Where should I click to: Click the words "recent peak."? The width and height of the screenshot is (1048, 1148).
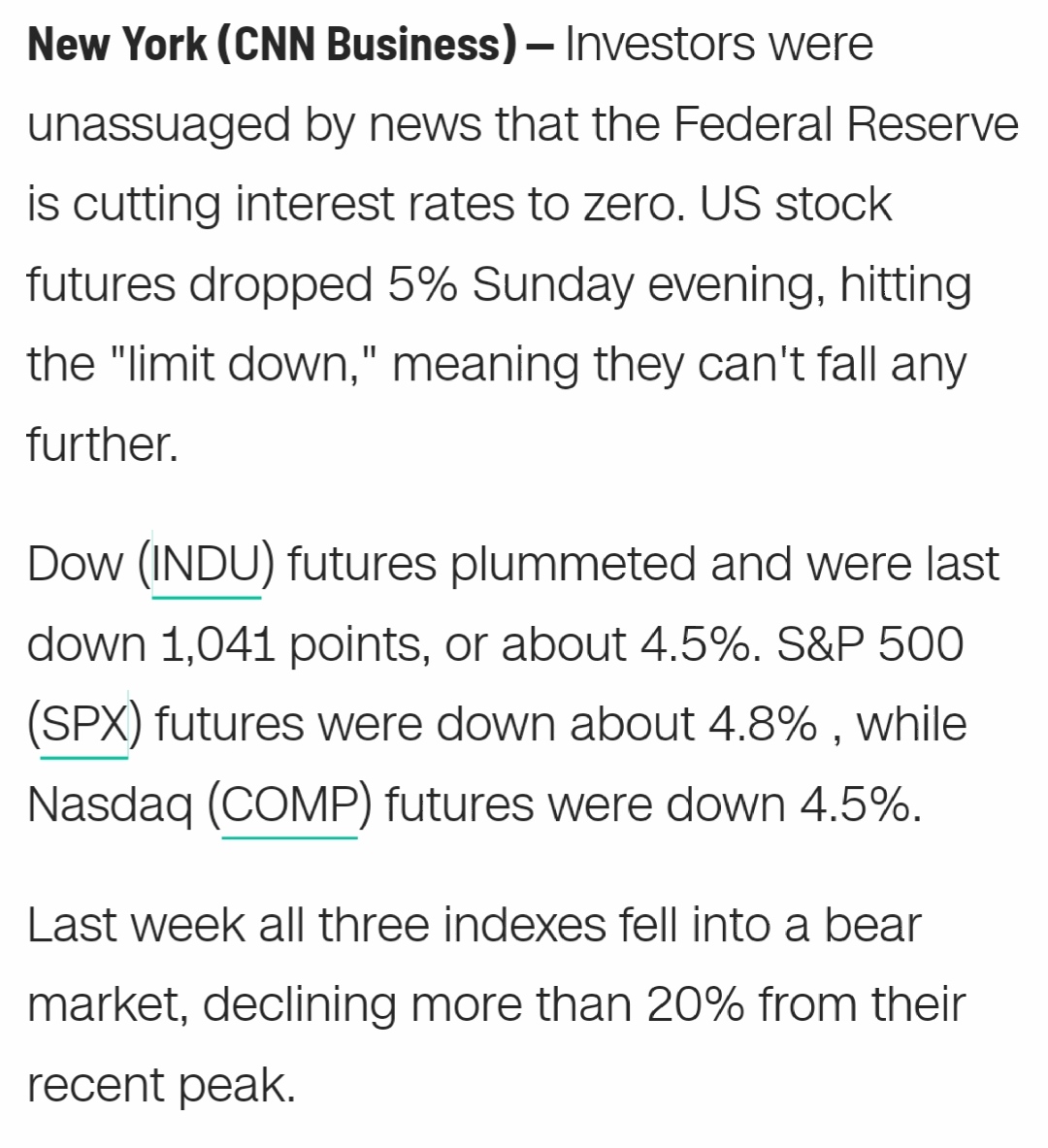pos(161,1085)
